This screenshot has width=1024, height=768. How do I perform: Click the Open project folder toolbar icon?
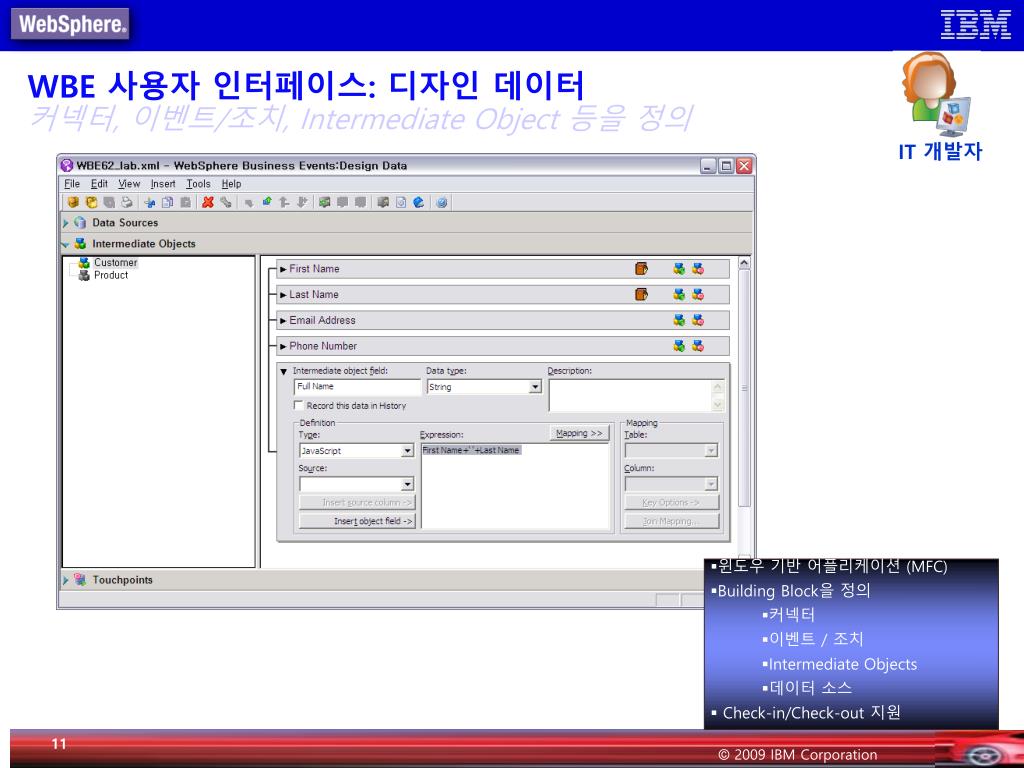[91, 202]
